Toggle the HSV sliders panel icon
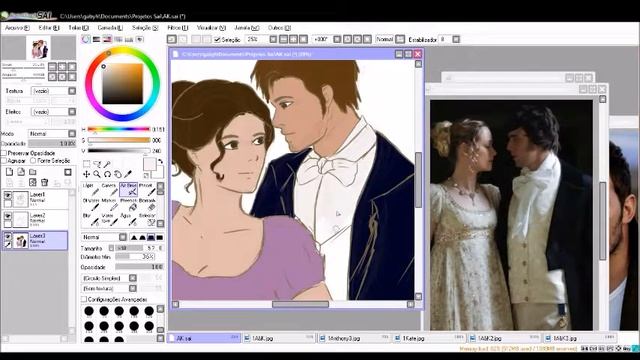The image size is (640, 360). [x=107, y=39]
